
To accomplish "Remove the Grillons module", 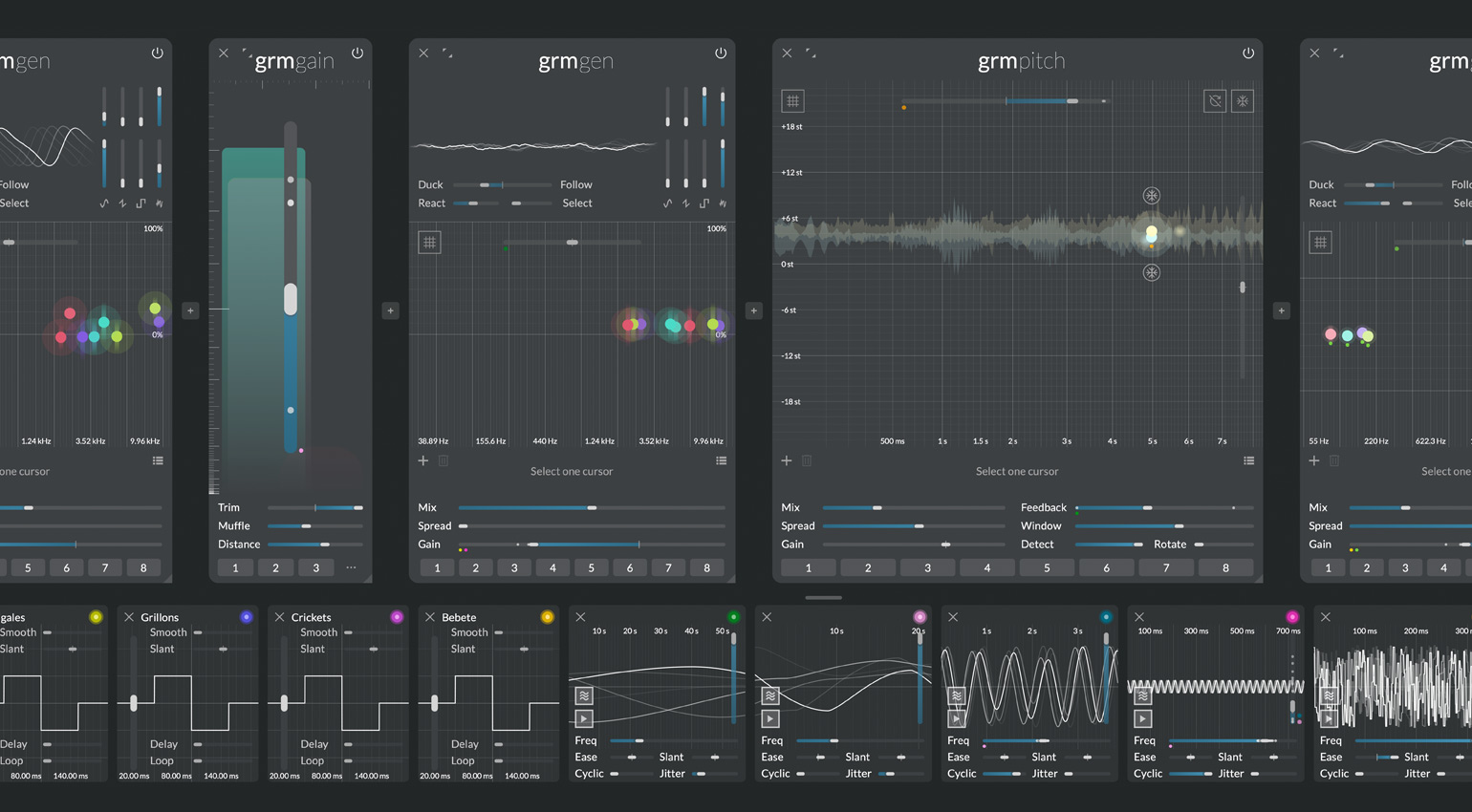I will tap(129, 617).
